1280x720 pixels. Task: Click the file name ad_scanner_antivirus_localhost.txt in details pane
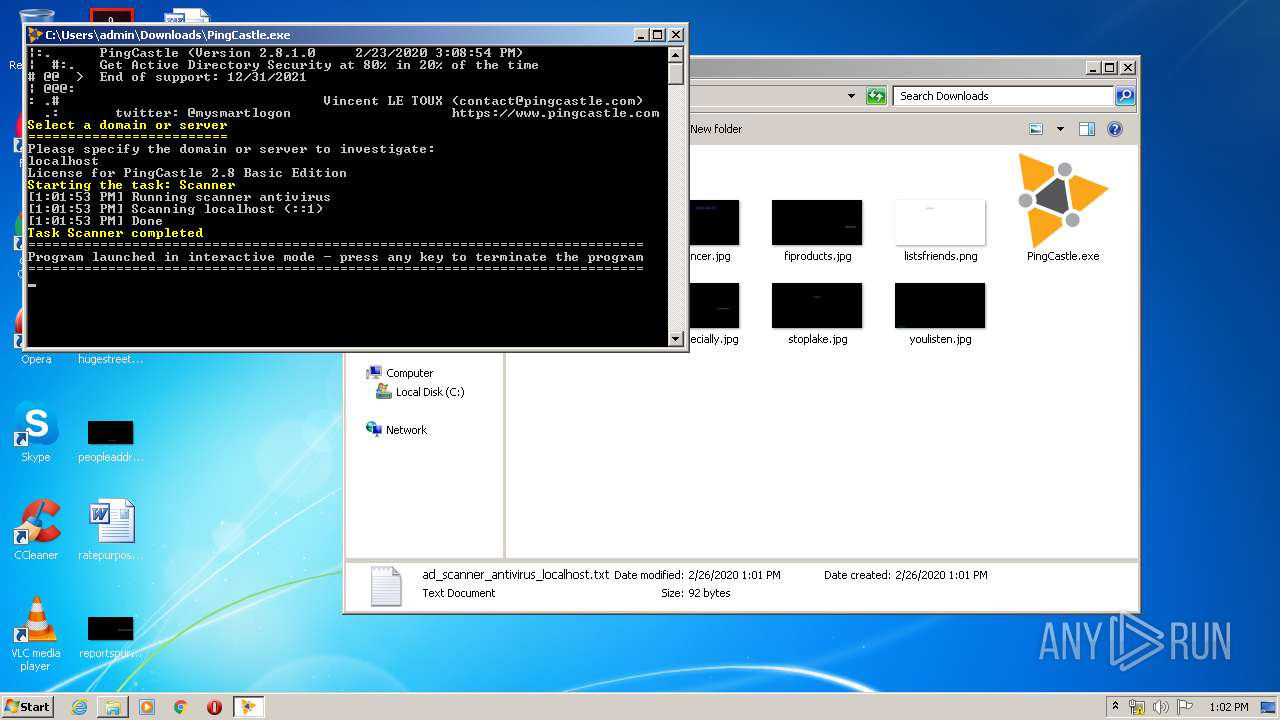tap(516, 575)
